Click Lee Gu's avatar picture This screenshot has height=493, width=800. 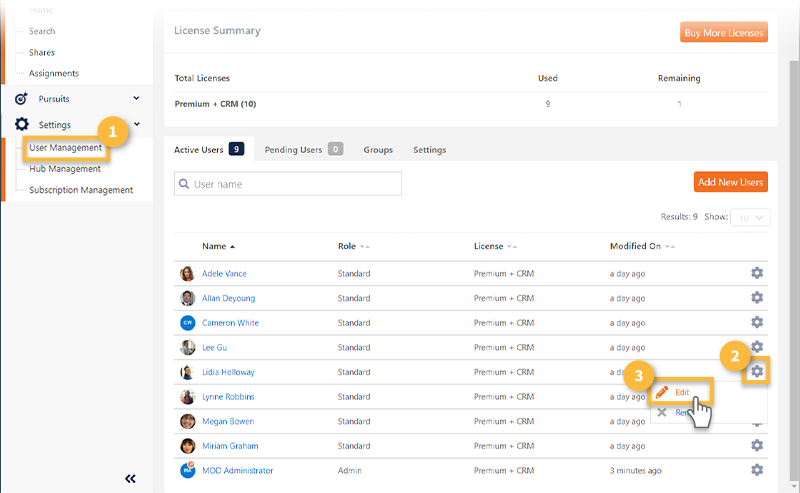pos(187,347)
